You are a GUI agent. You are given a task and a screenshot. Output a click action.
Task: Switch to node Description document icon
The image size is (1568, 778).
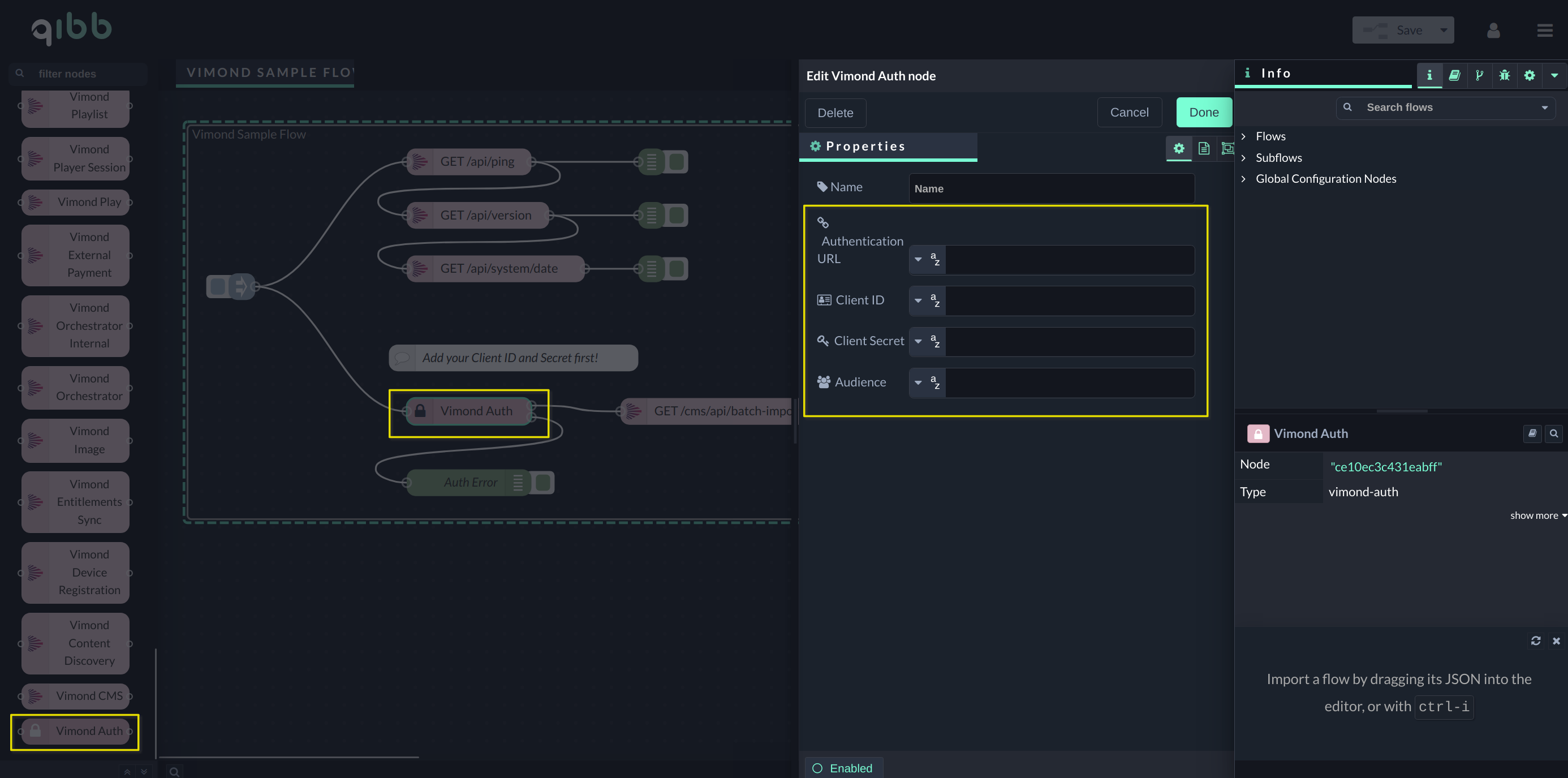click(1203, 148)
